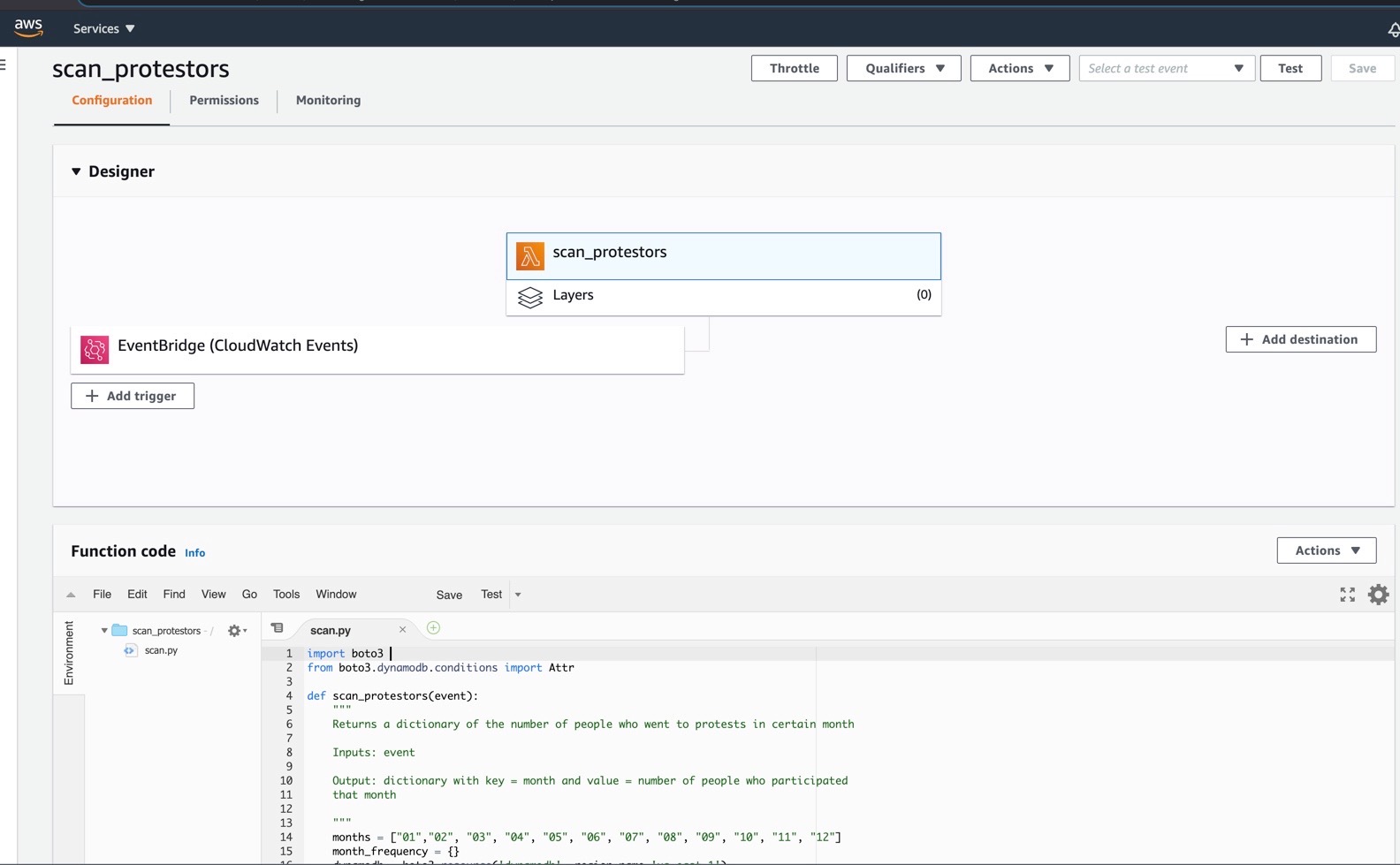This screenshot has height=865, width=1400.
Task: Click the scan.py file icon in the tree
Action: tap(131, 650)
